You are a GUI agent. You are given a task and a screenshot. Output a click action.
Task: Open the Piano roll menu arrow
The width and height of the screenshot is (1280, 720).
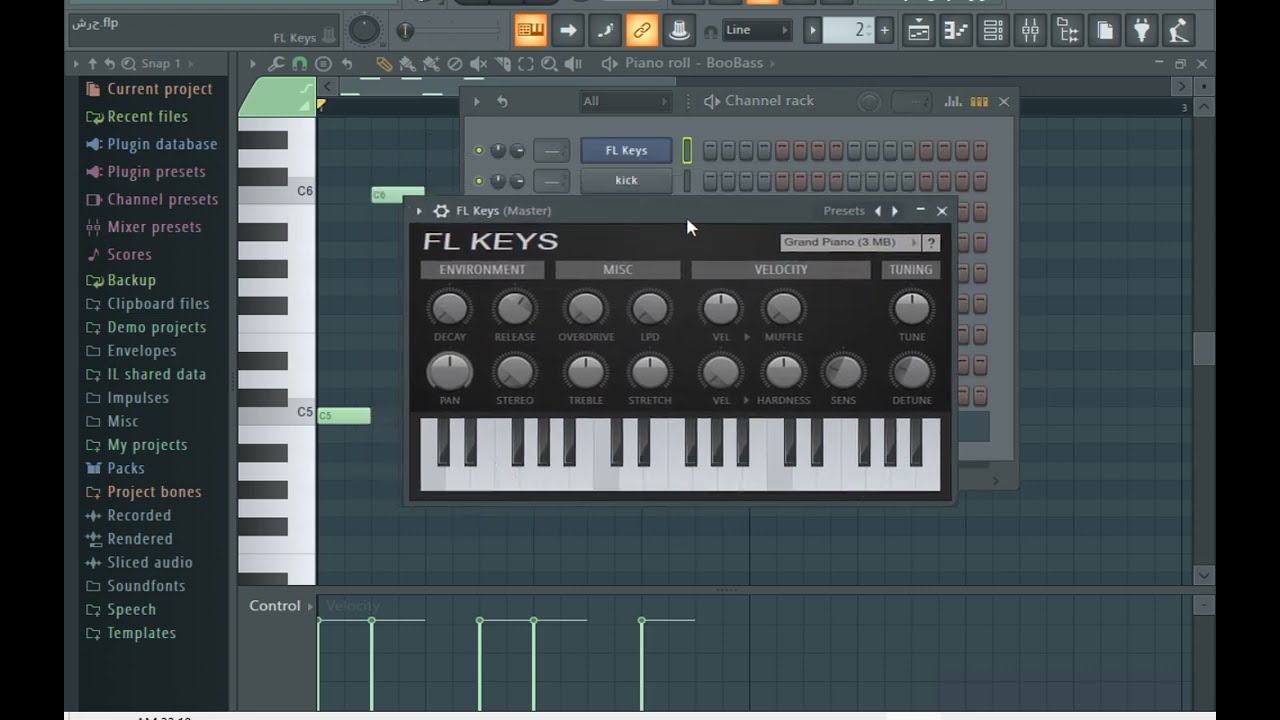252,64
